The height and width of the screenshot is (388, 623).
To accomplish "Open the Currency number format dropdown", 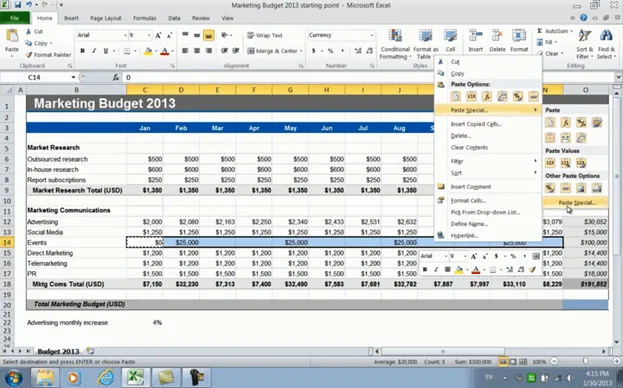I will [x=371, y=35].
